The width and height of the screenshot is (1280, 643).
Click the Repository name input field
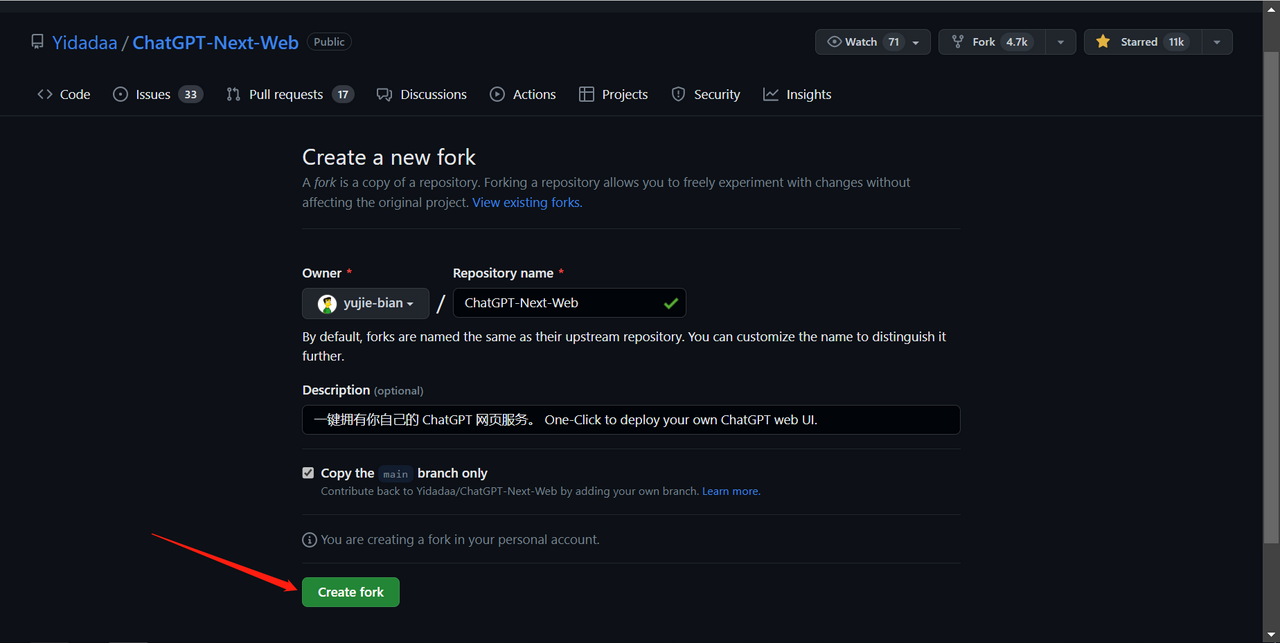pyautogui.click(x=558, y=303)
